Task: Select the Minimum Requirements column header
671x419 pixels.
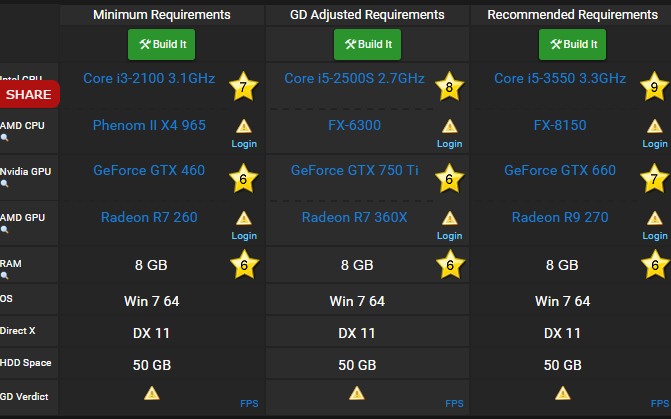Action: [162, 15]
